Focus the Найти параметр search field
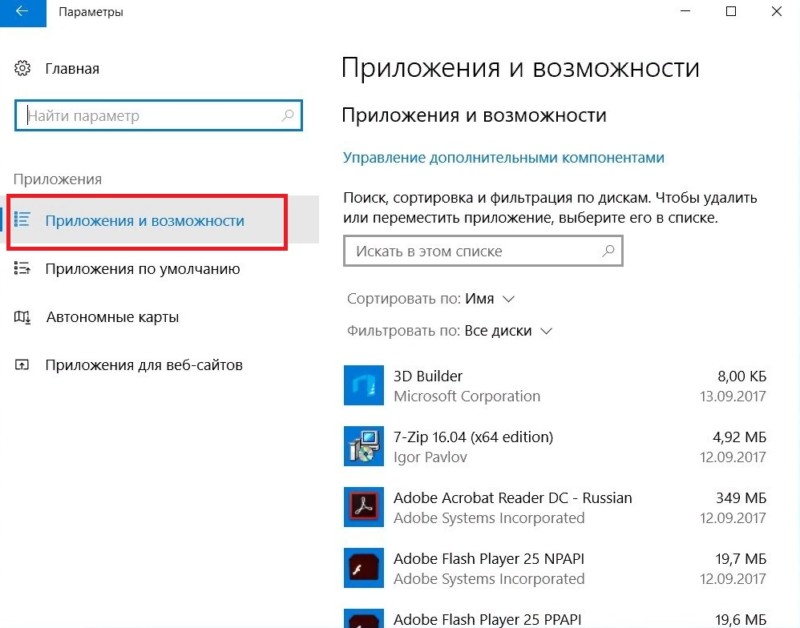This screenshot has height=628, width=800. pyautogui.click(x=158, y=115)
